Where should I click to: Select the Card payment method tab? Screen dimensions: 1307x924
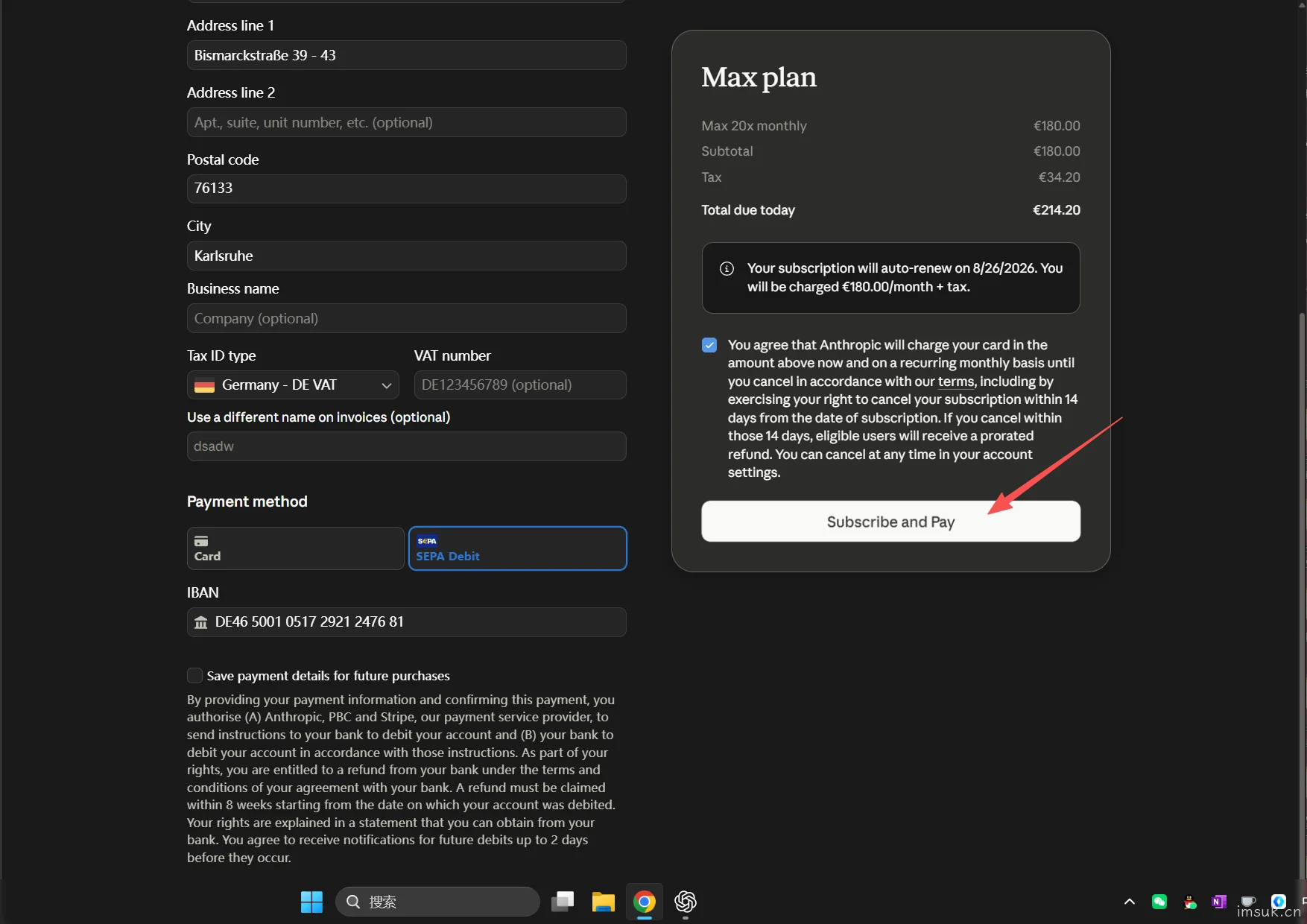click(295, 548)
